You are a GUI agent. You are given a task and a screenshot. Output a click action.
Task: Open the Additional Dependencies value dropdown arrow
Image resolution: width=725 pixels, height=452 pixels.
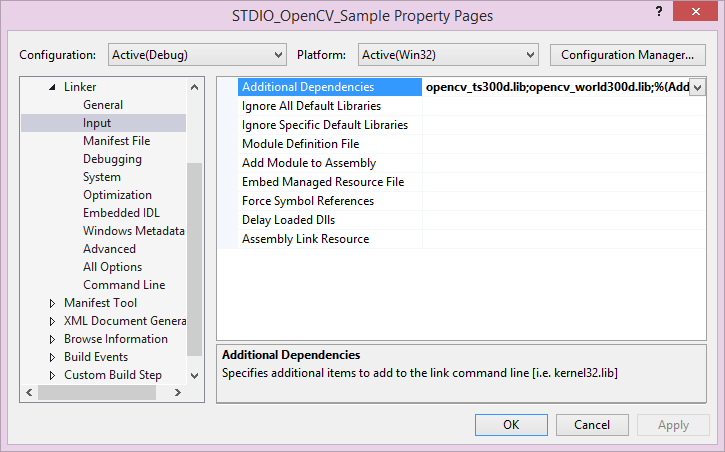[x=697, y=87]
